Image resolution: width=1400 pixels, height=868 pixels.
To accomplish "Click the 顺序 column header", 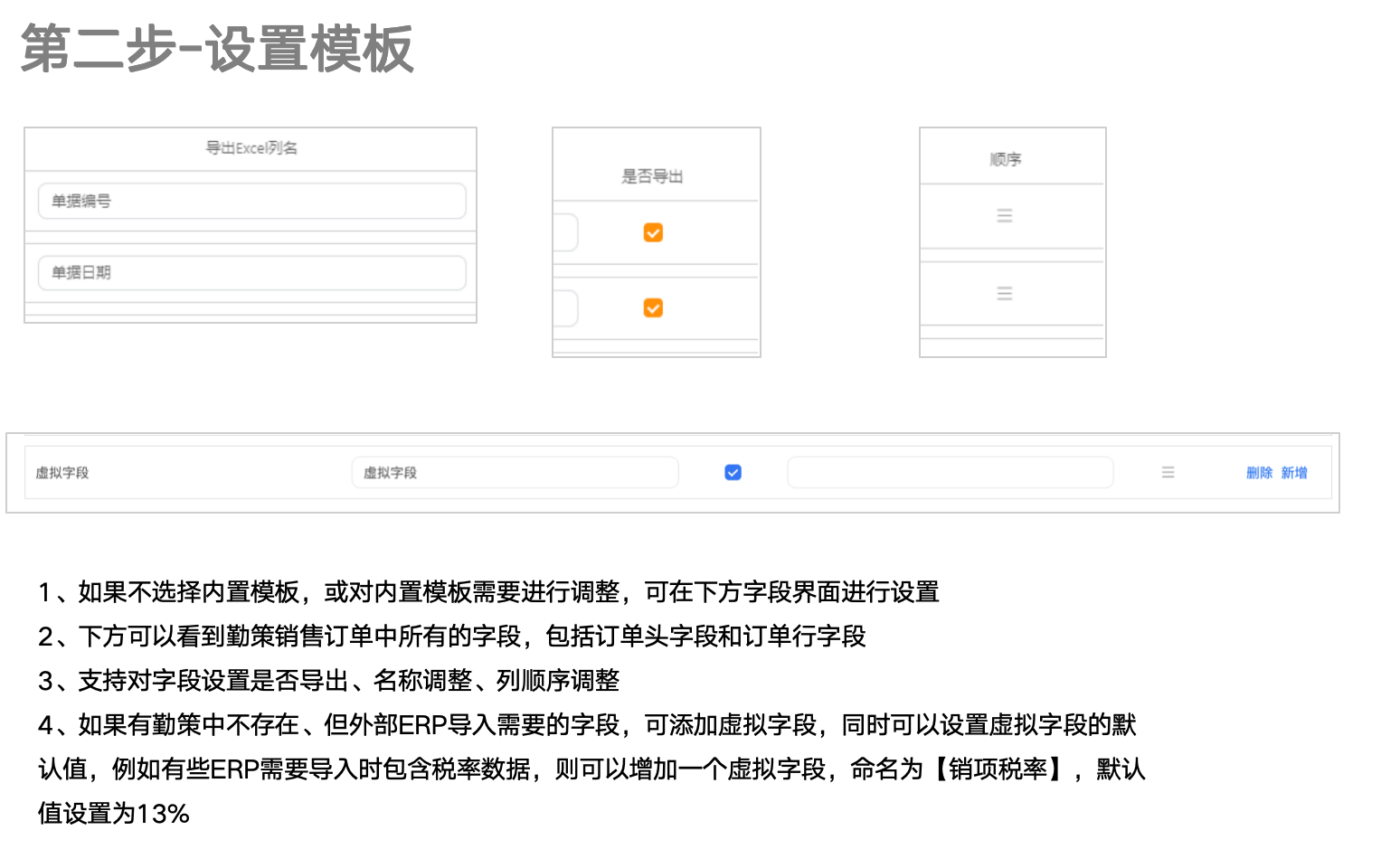I will coord(1006,159).
